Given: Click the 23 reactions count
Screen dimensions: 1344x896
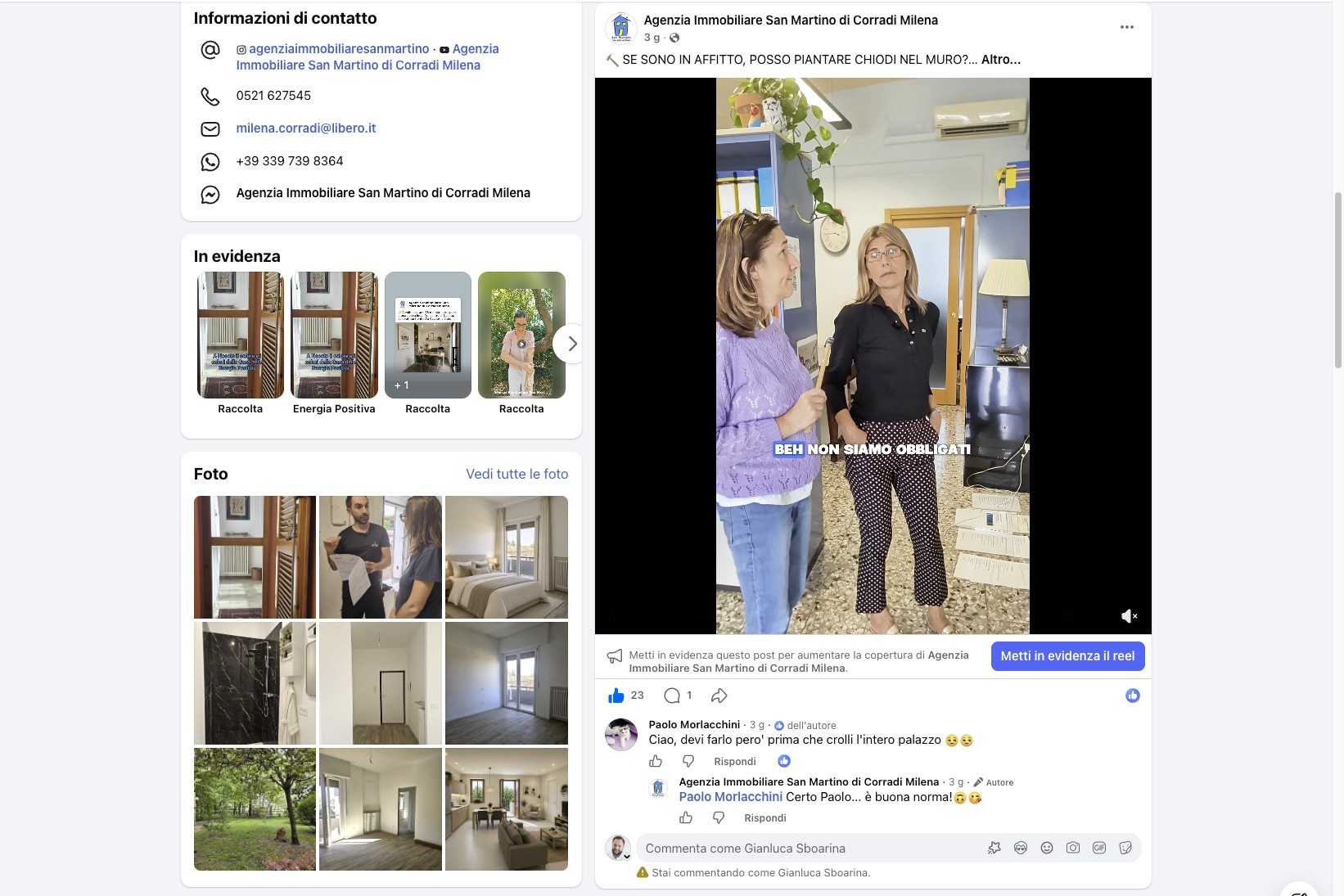Looking at the screenshot, I should click(x=638, y=696).
